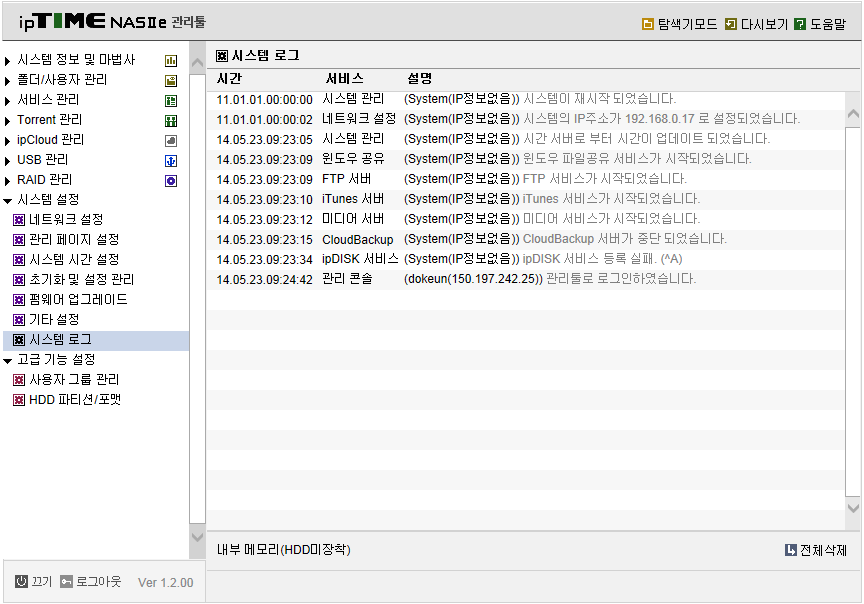Go to 펌웨어 업그레이드 page
The height and width of the screenshot is (604, 864).
click(x=78, y=299)
